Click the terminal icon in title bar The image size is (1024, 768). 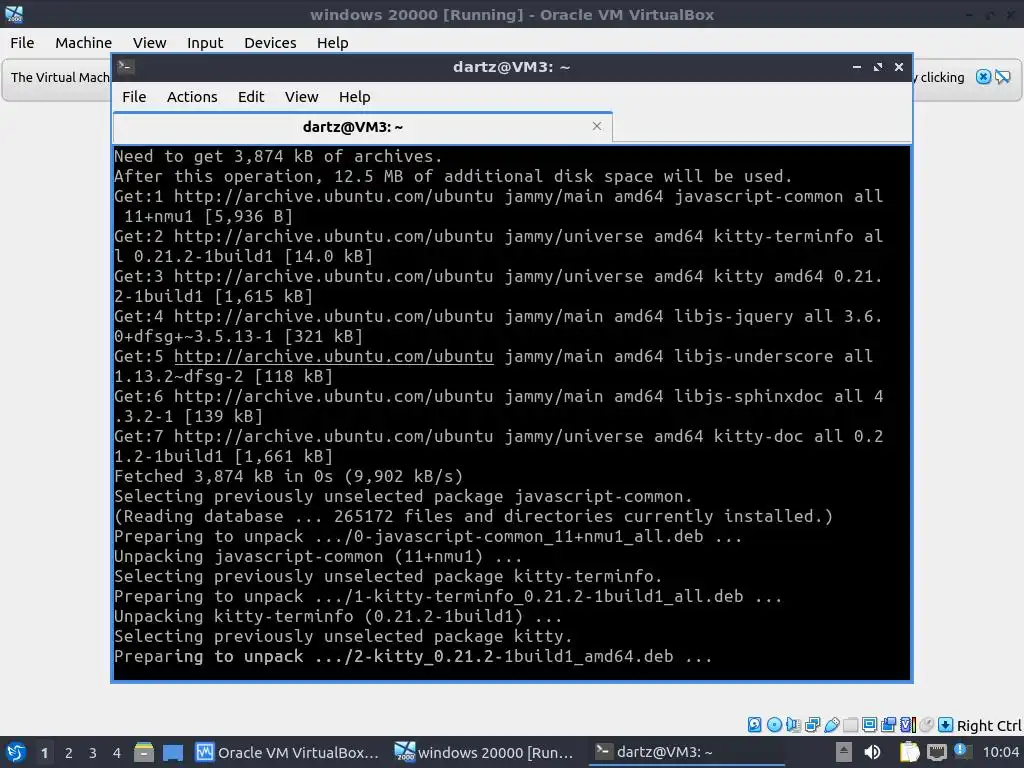(x=126, y=67)
